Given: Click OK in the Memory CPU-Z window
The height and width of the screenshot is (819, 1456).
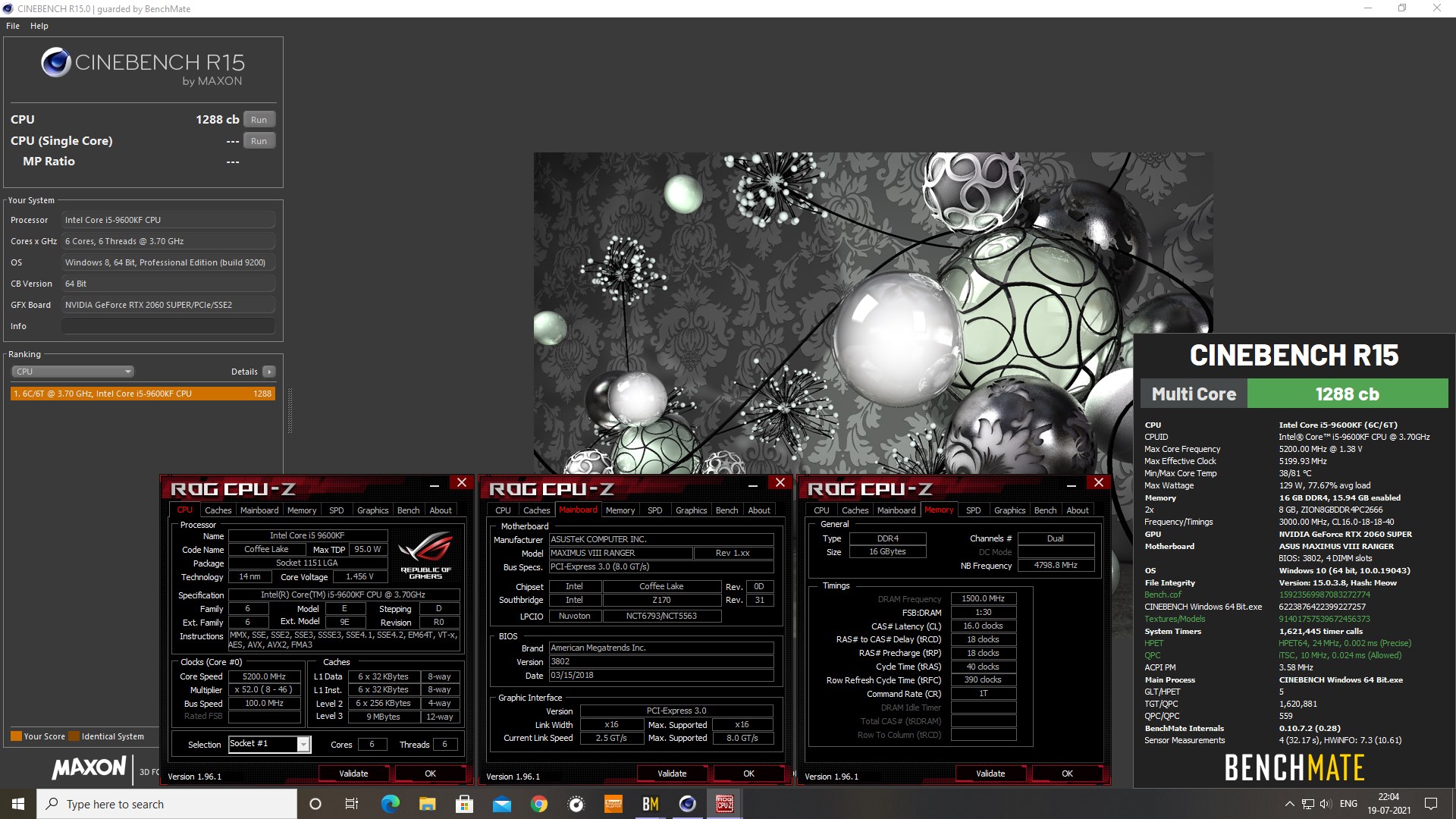Looking at the screenshot, I should [x=1068, y=773].
